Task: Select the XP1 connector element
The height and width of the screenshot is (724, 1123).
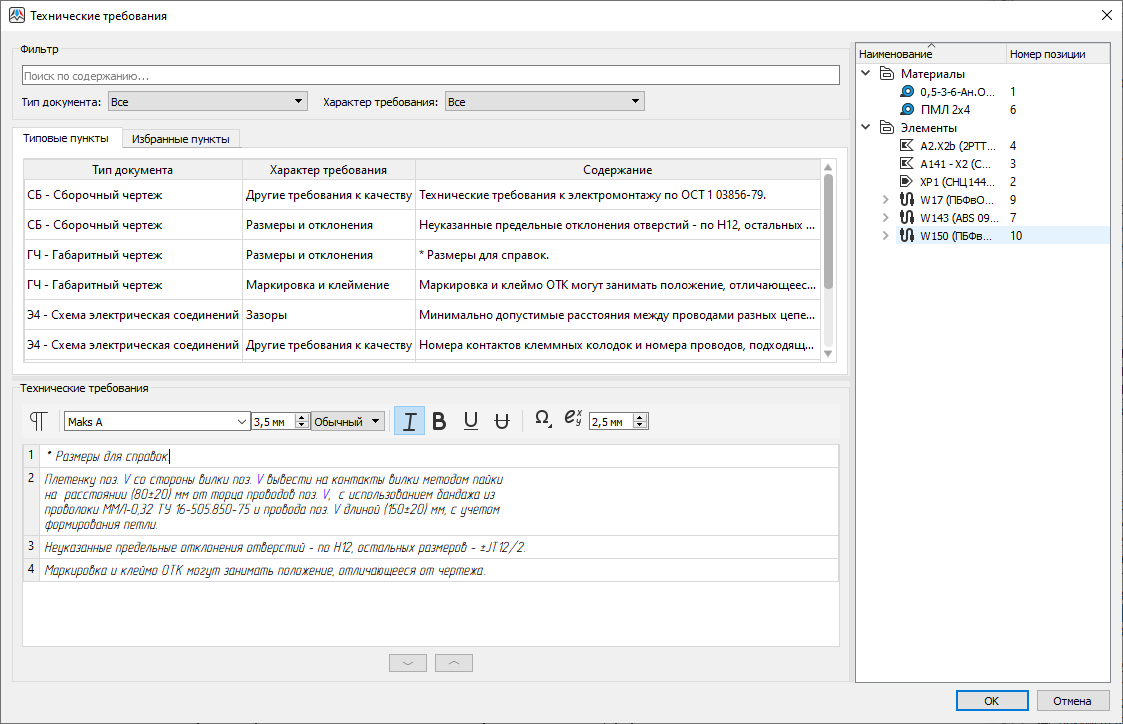Action: click(957, 182)
